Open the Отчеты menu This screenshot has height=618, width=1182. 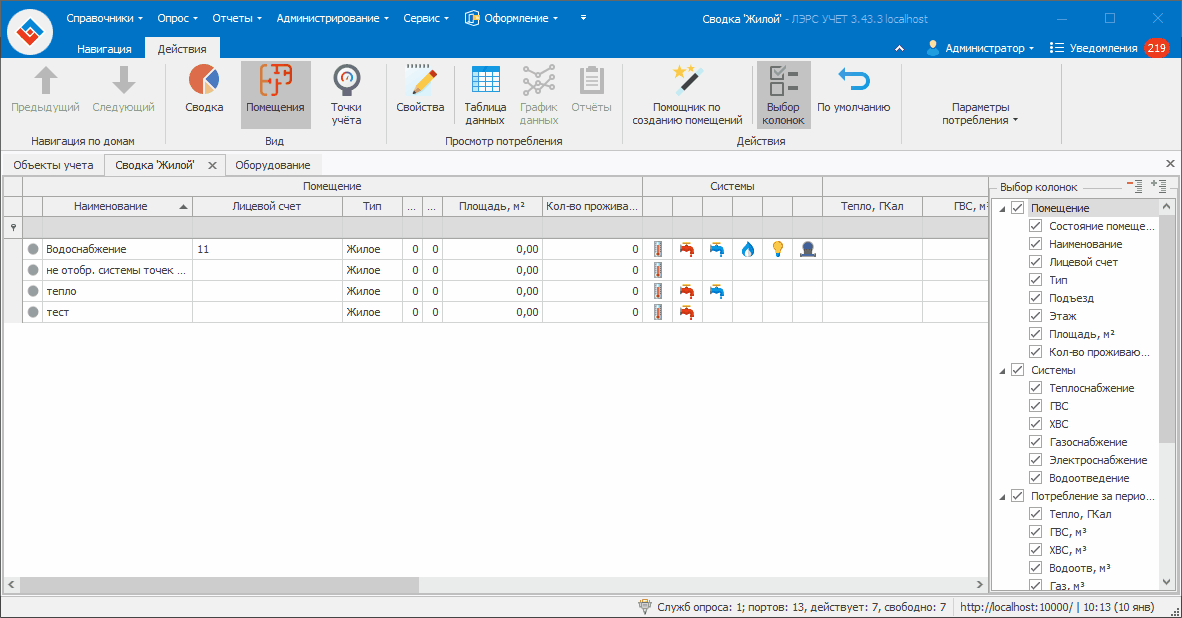pos(237,18)
